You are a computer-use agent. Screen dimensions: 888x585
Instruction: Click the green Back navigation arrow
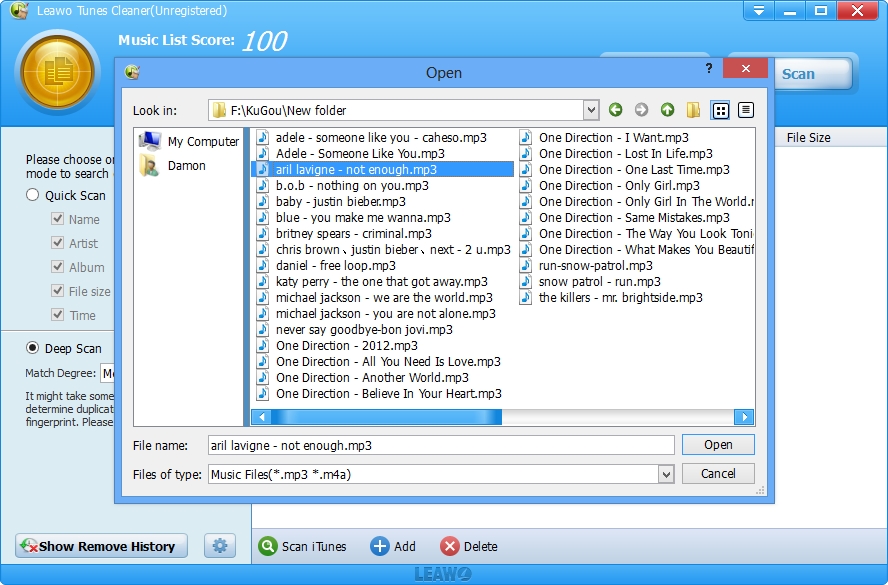click(x=615, y=110)
